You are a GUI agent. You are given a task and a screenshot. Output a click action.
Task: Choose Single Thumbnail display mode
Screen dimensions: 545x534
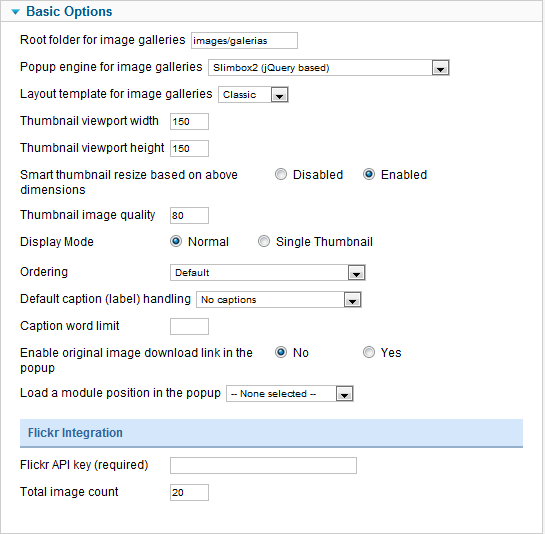[x=264, y=241]
